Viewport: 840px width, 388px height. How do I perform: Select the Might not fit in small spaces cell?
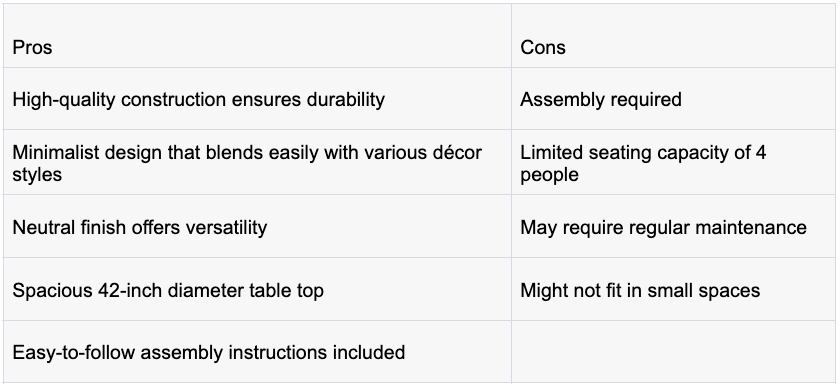pyautogui.click(x=674, y=289)
